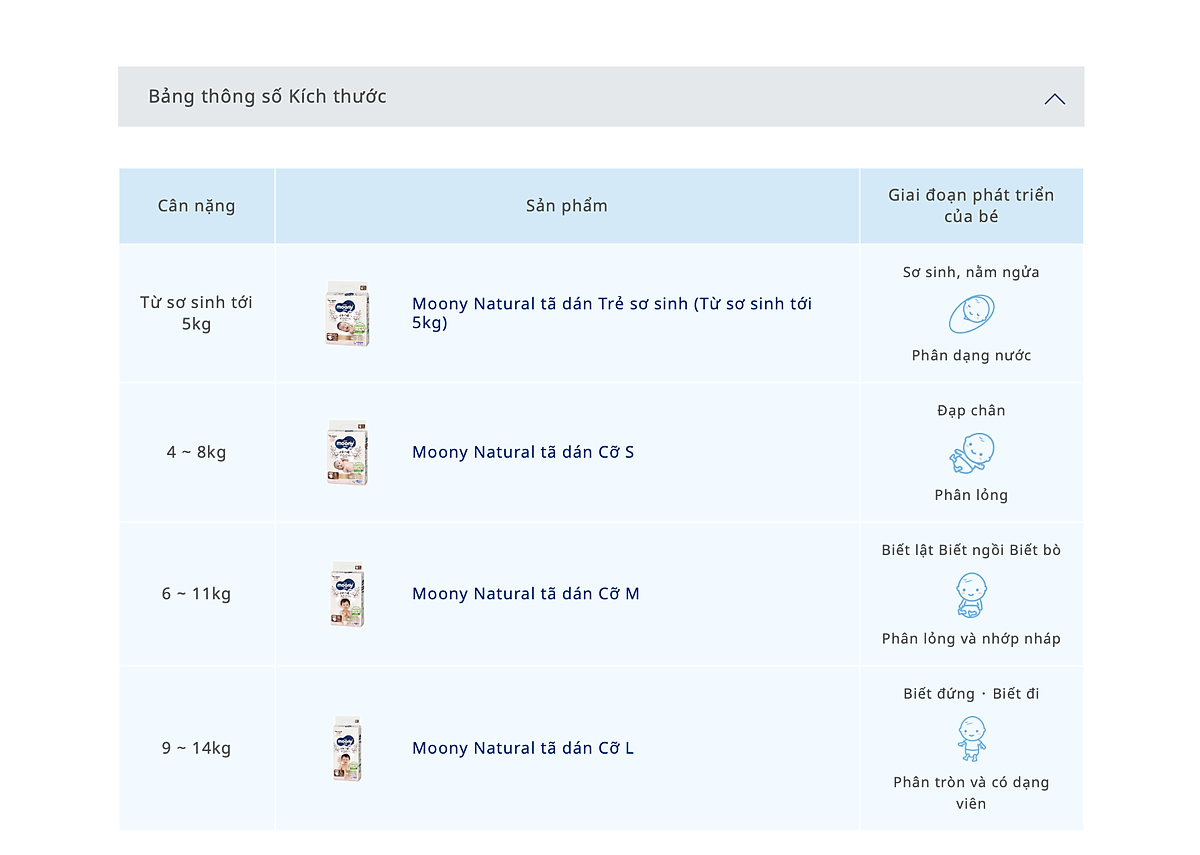
Task: Click the standing baby icon
Action: pos(971,738)
